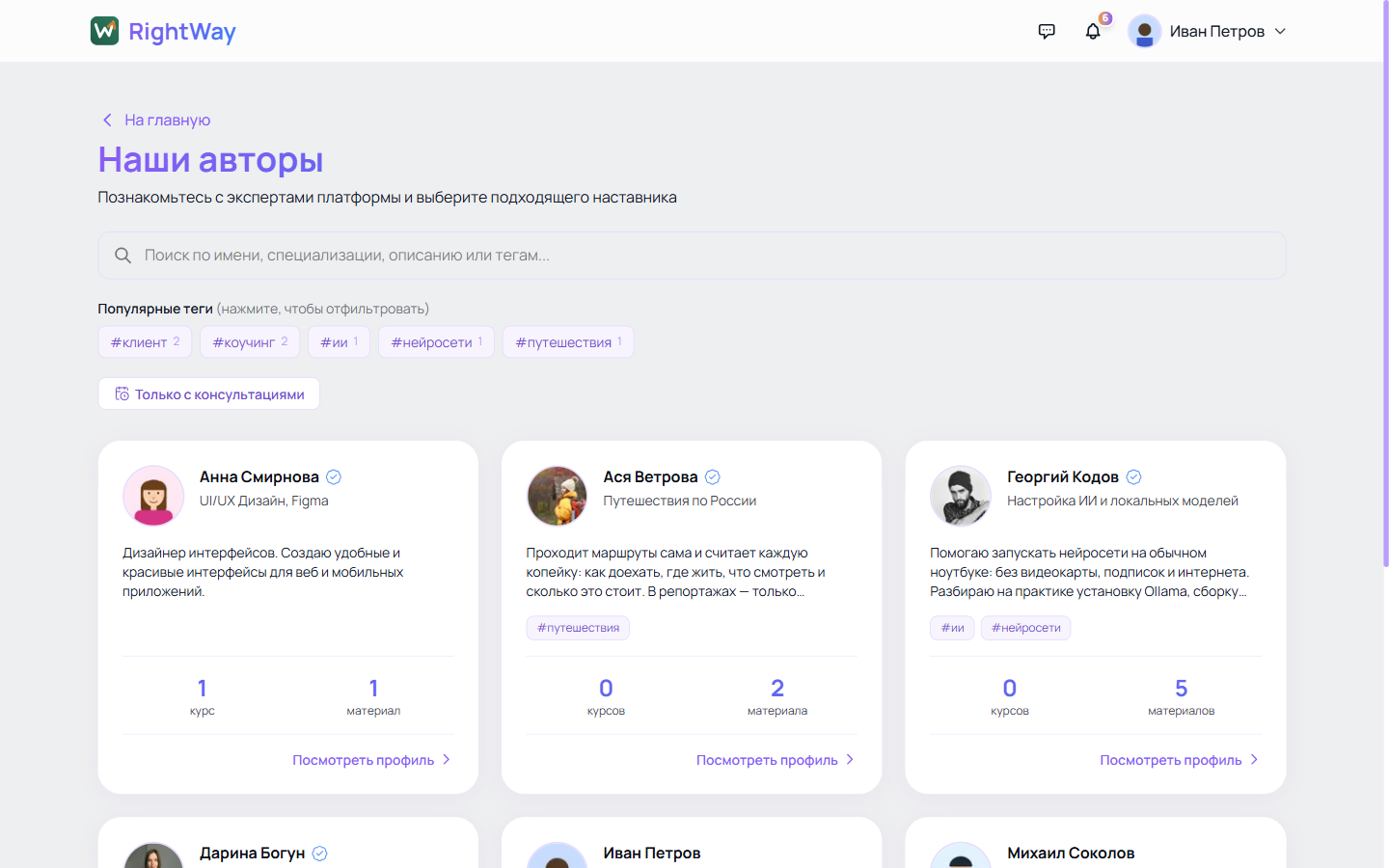Click the author search input field
Image resolution: width=1389 pixels, height=868 pixels.
click(692, 256)
